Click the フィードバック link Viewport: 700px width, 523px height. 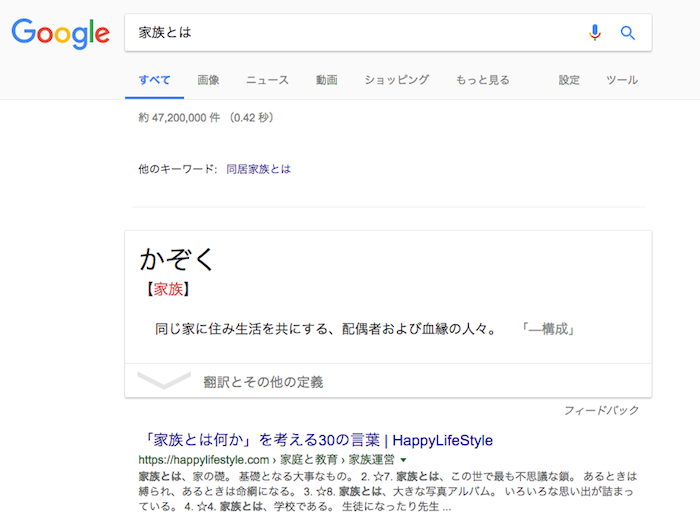pyautogui.click(x=601, y=411)
